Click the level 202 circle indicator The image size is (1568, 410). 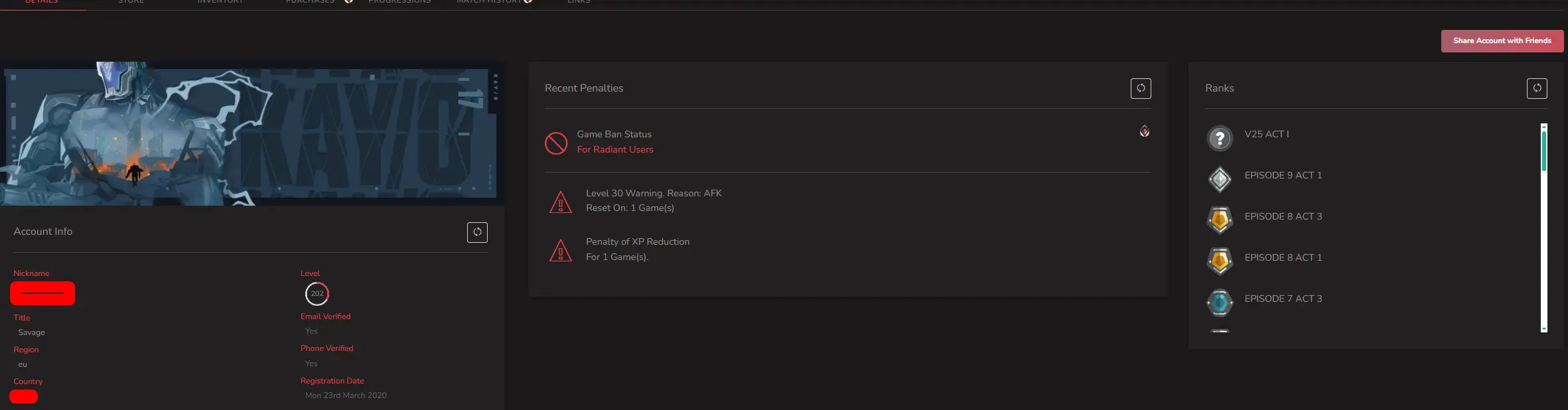click(317, 293)
